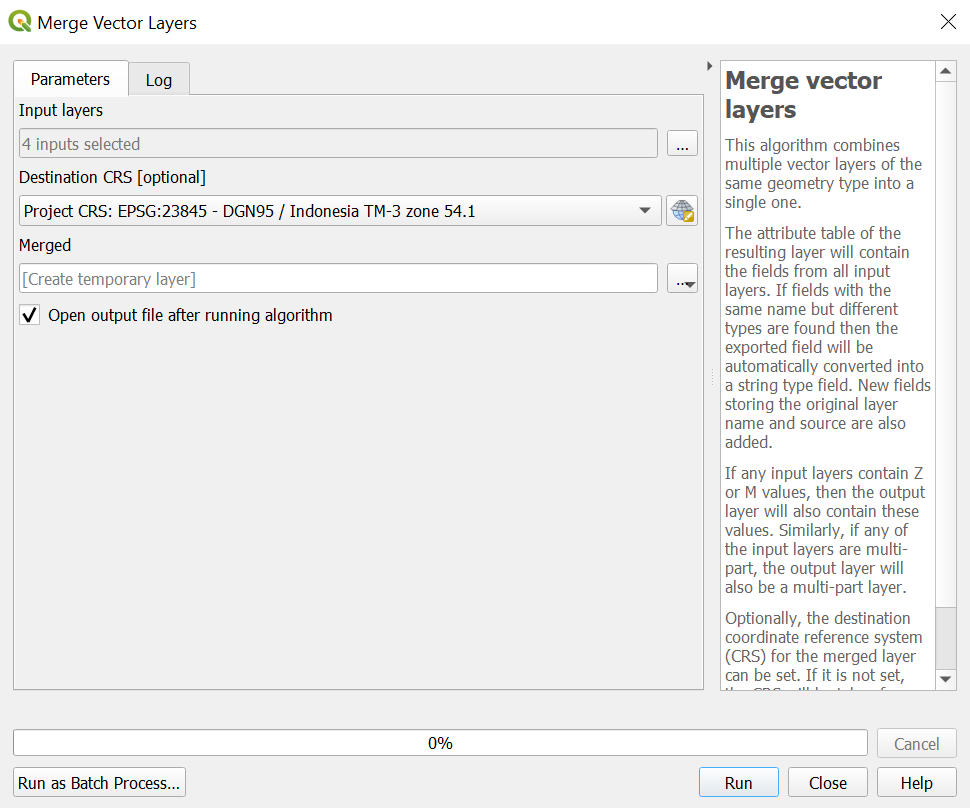Open the CRS selector globe icon
This screenshot has height=808, width=970.
click(x=682, y=211)
